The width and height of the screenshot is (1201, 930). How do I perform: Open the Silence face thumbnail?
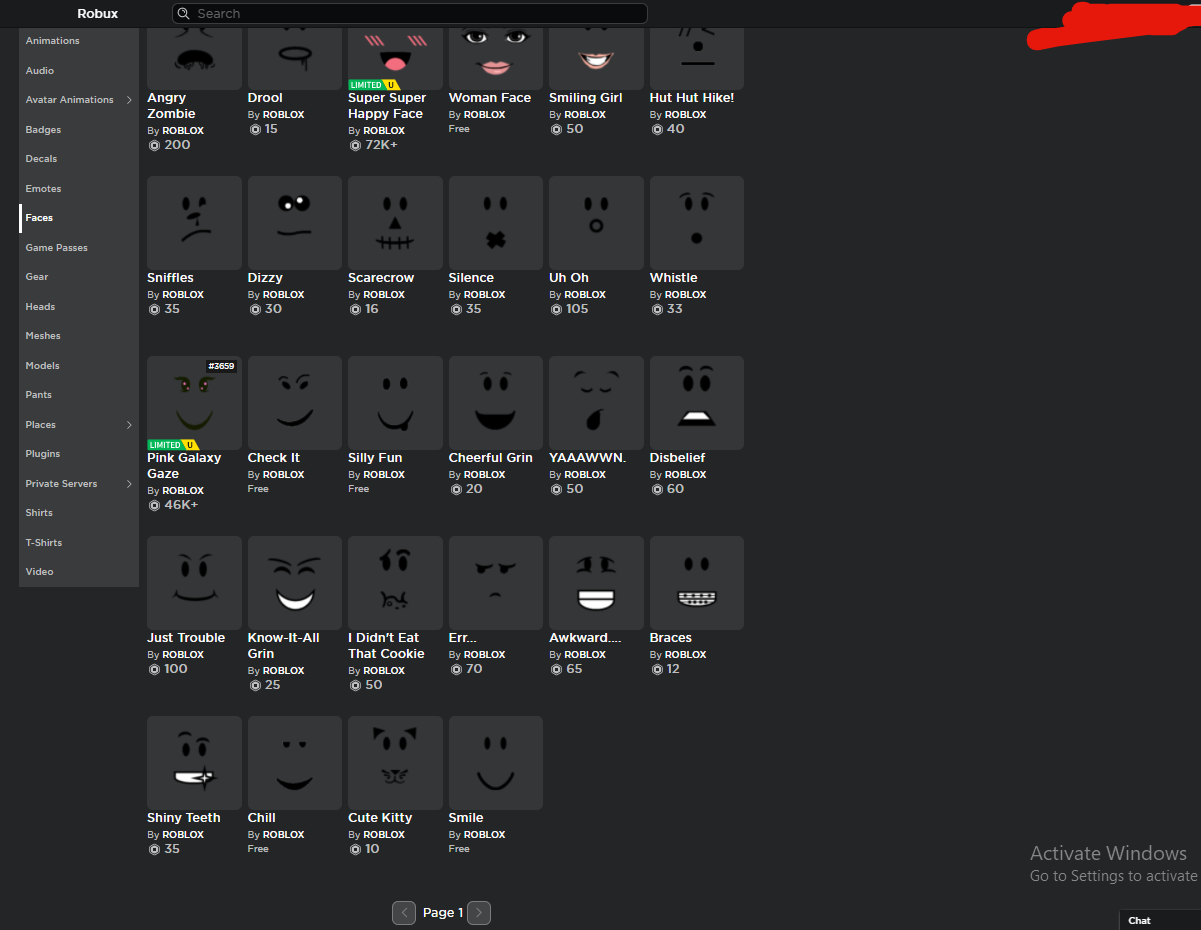(x=496, y=223)
